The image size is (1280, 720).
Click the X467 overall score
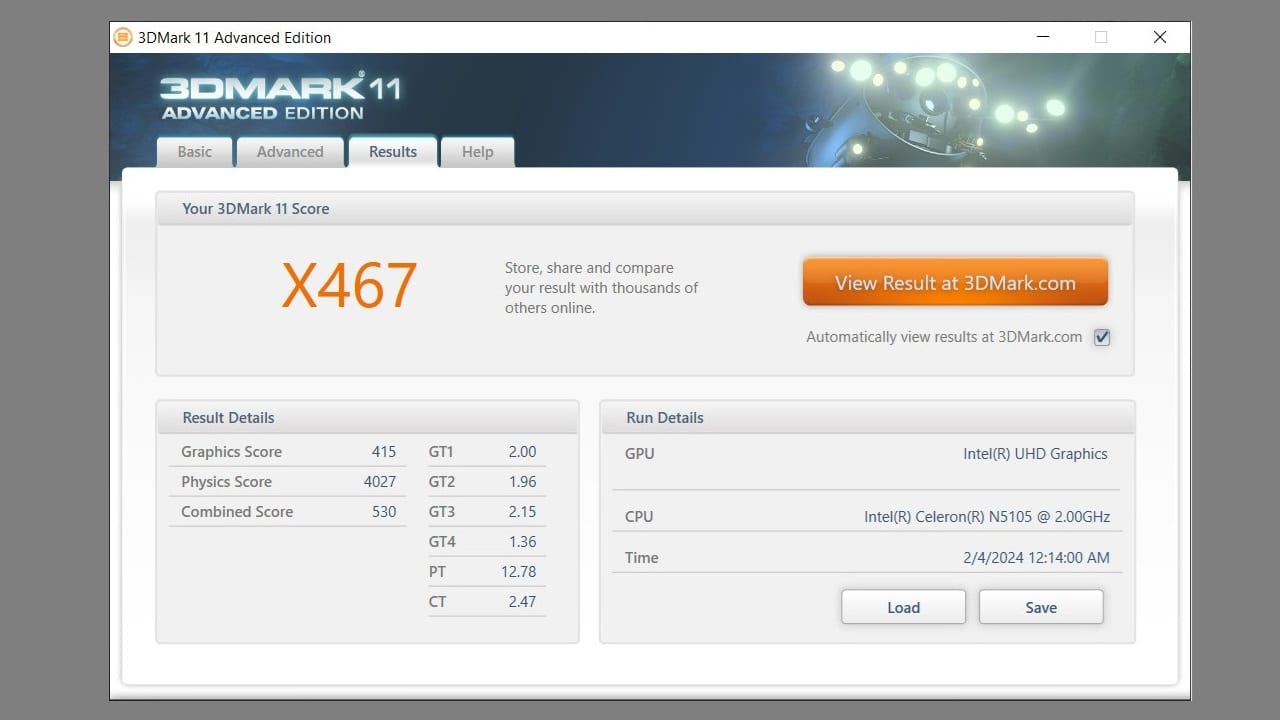coord(348,285)
